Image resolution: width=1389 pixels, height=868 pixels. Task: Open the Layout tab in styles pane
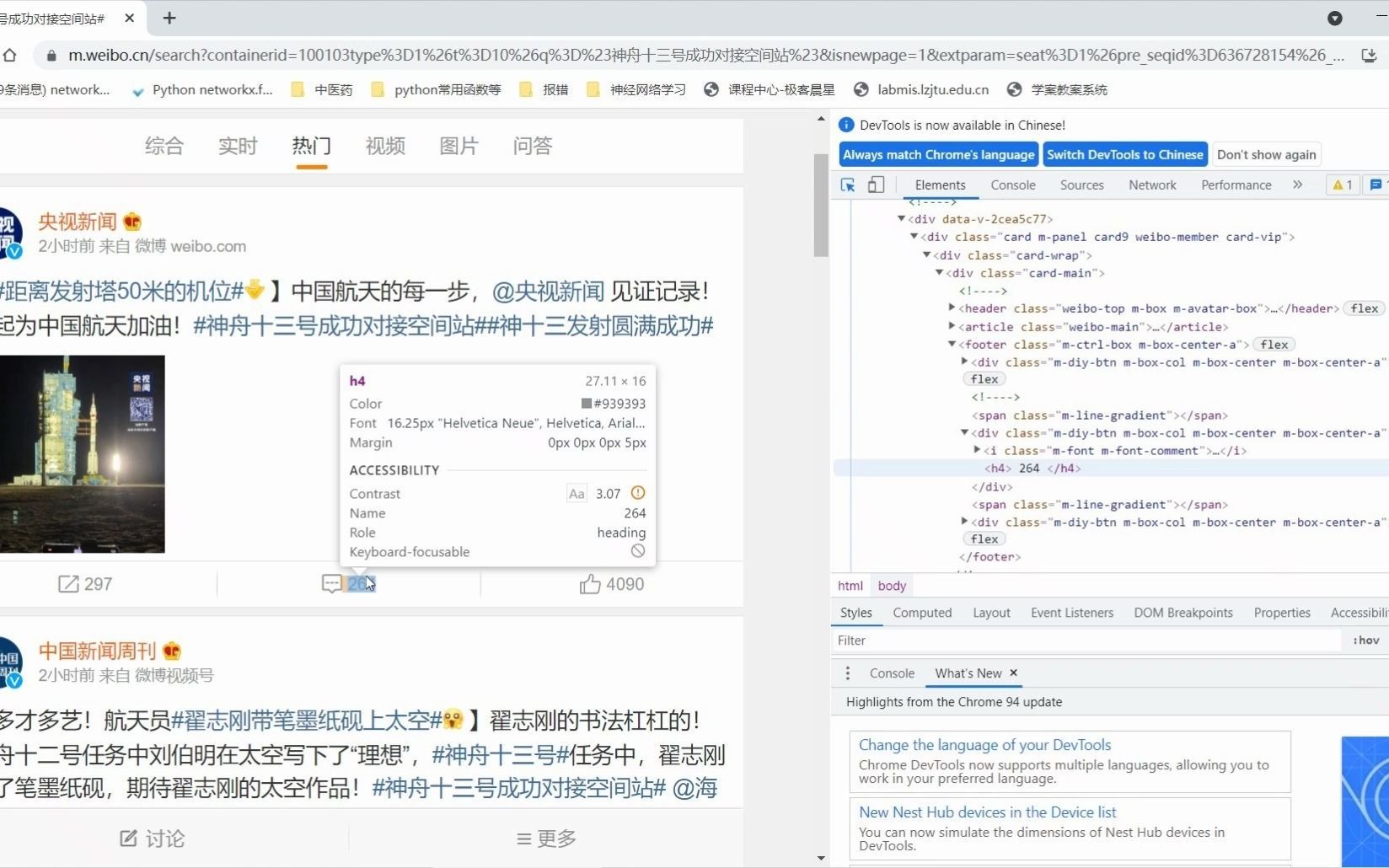click(991, 613)
